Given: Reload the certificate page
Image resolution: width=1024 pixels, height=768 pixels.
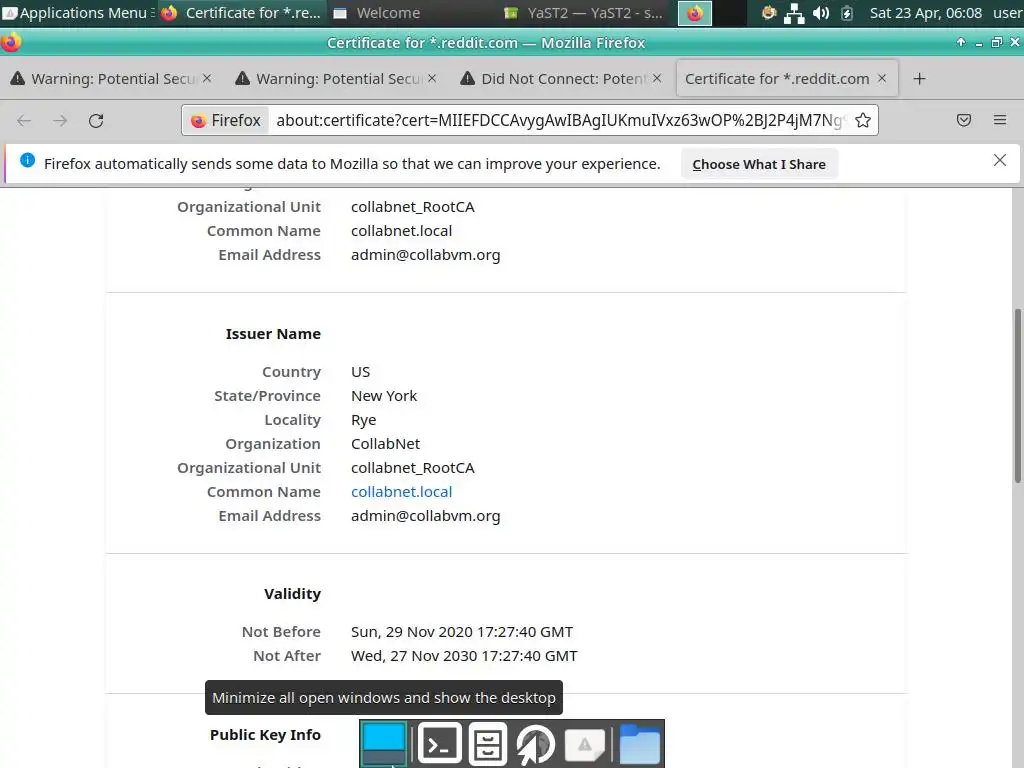Looking at the screenshot, I should [96, 120].
